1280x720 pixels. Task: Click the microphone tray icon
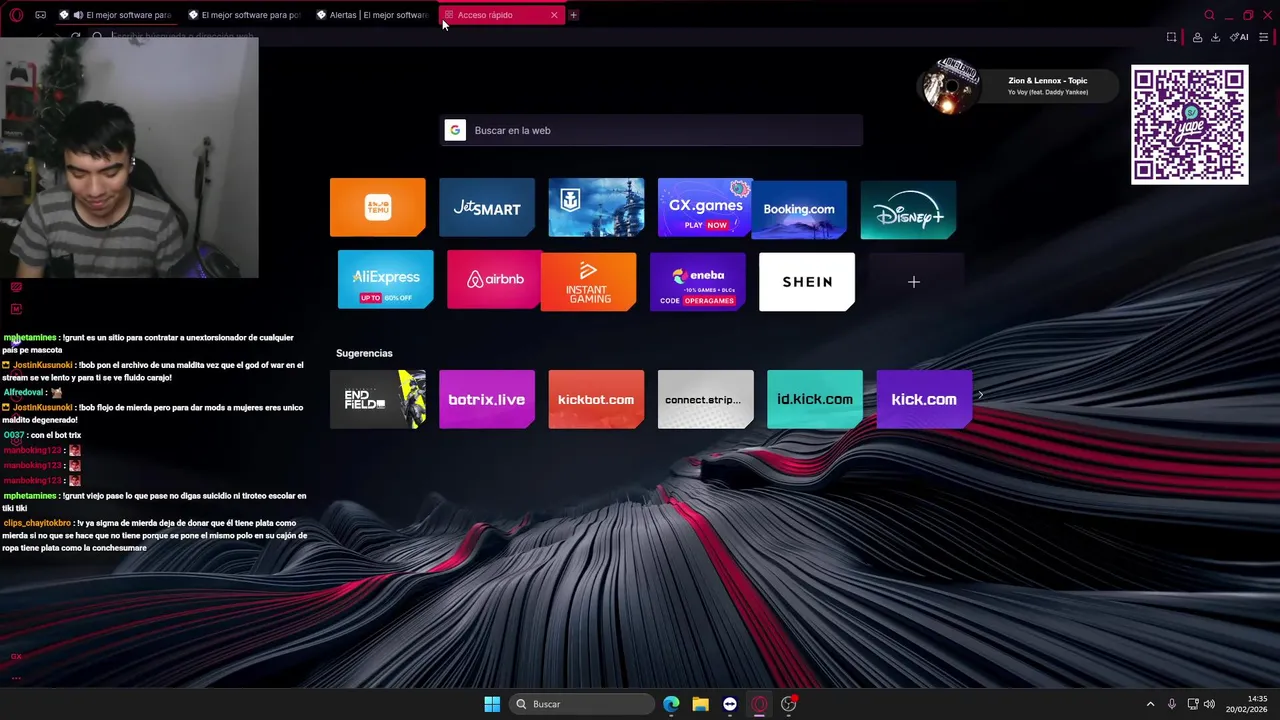tap(1172, 704)
